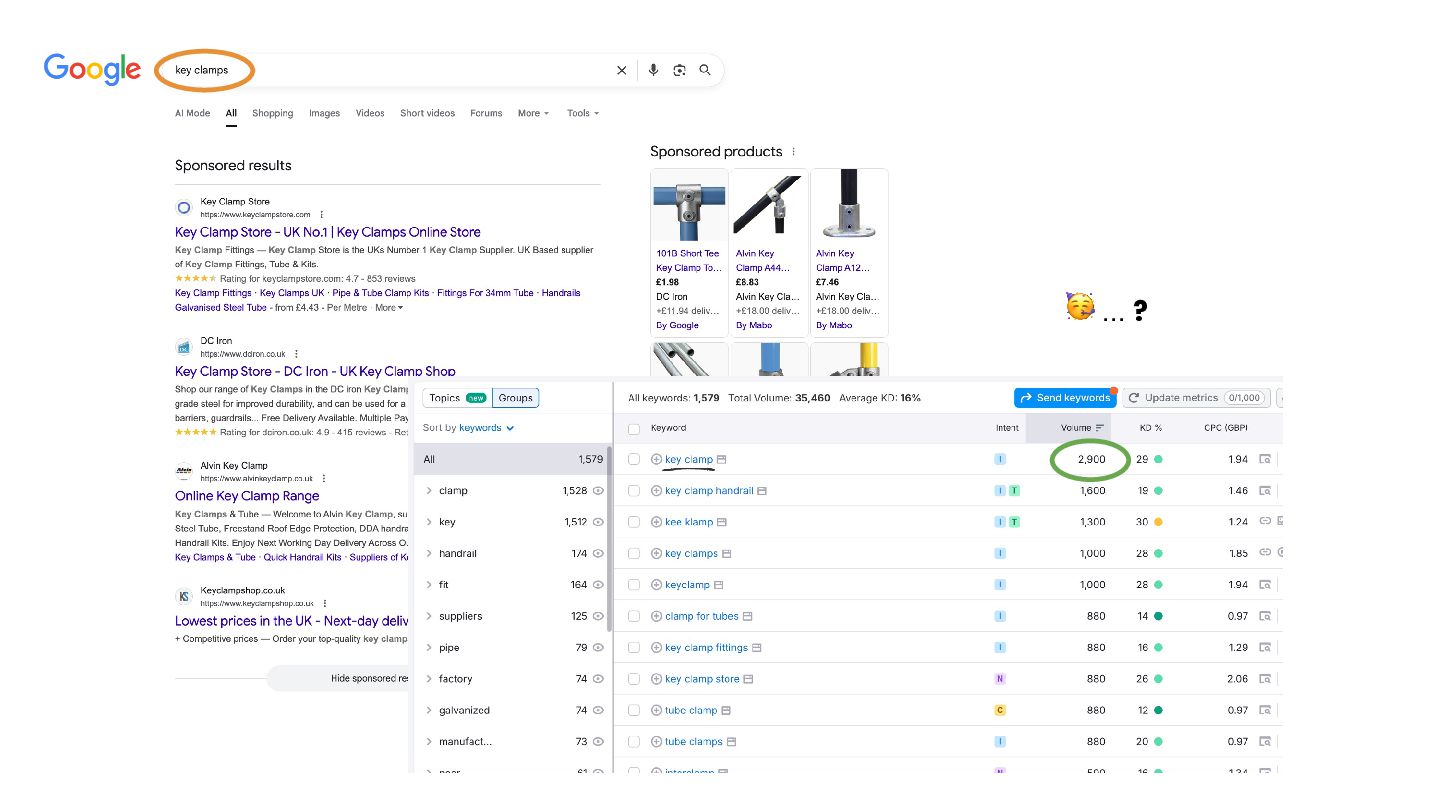Open the 'Sort by keywords' dropdown
The height and width of the screenshot is (810, 1440).
(469, 428)
